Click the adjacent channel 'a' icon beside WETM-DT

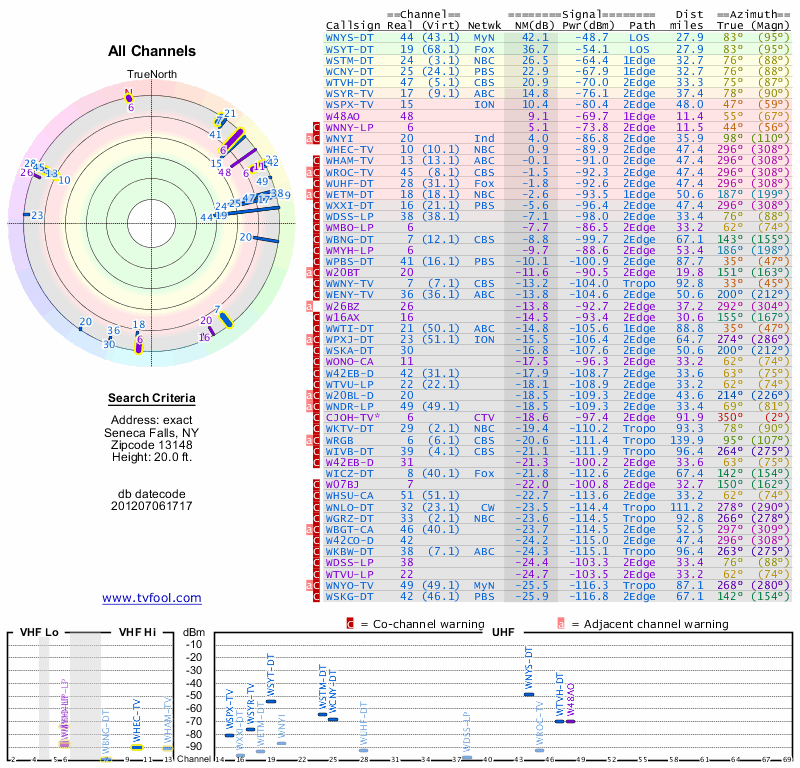(309, 195)
